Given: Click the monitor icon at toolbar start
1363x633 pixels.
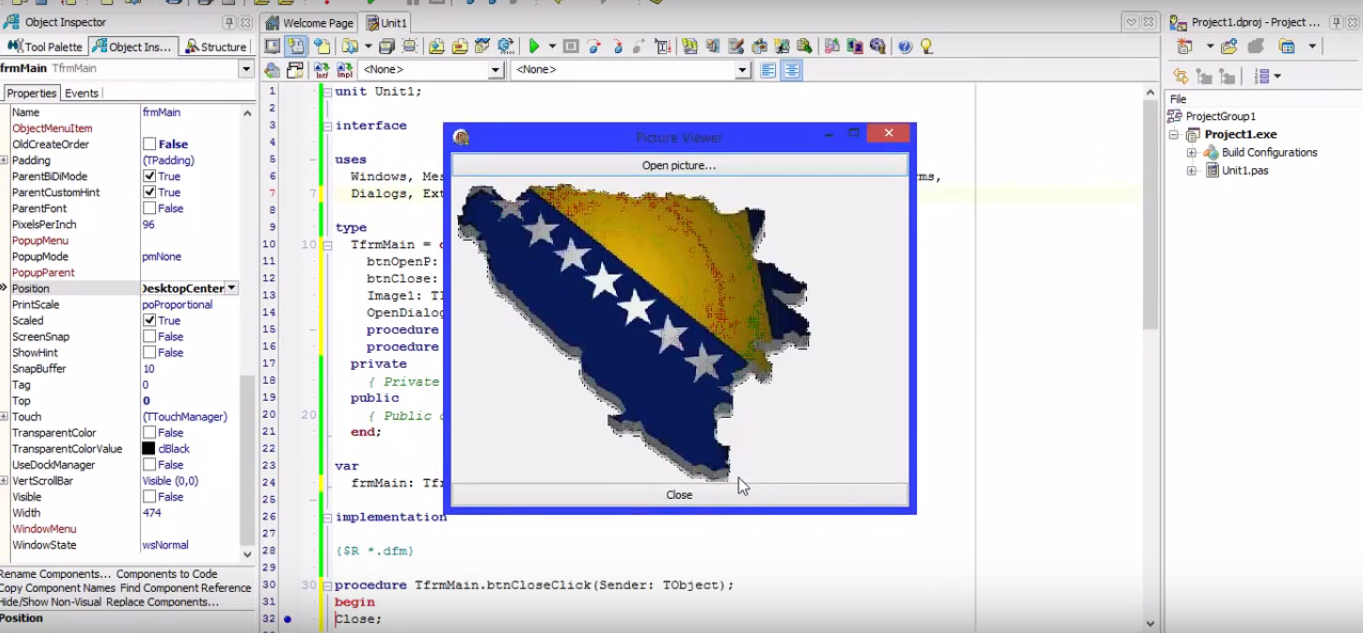Looking at the screenshot, I should 272,46.
